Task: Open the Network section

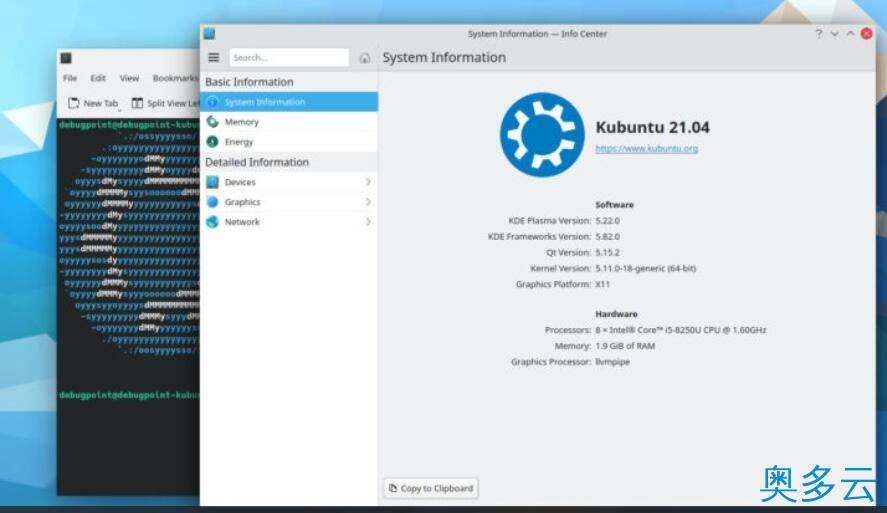Action: tap(289, 222)
